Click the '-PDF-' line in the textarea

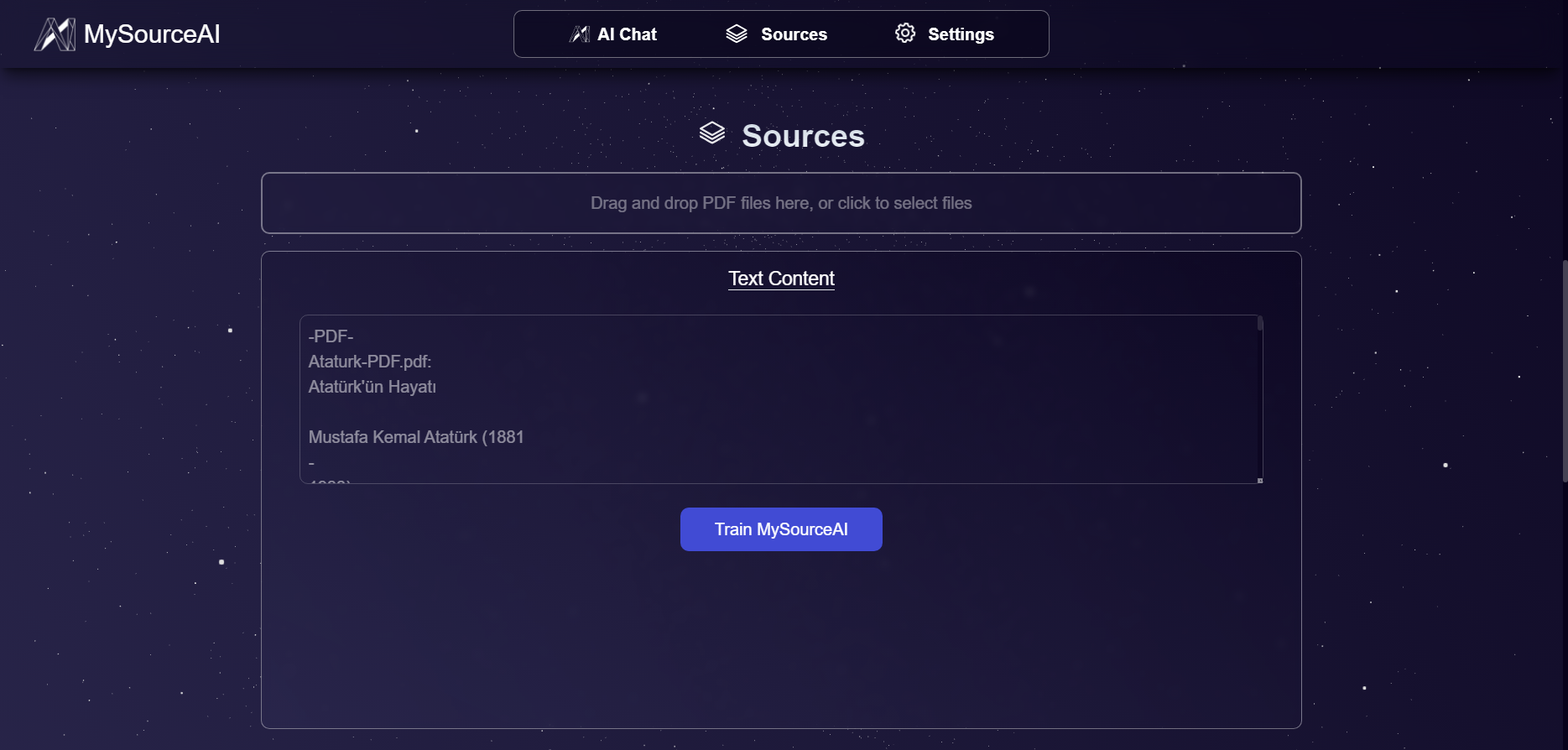331,336
